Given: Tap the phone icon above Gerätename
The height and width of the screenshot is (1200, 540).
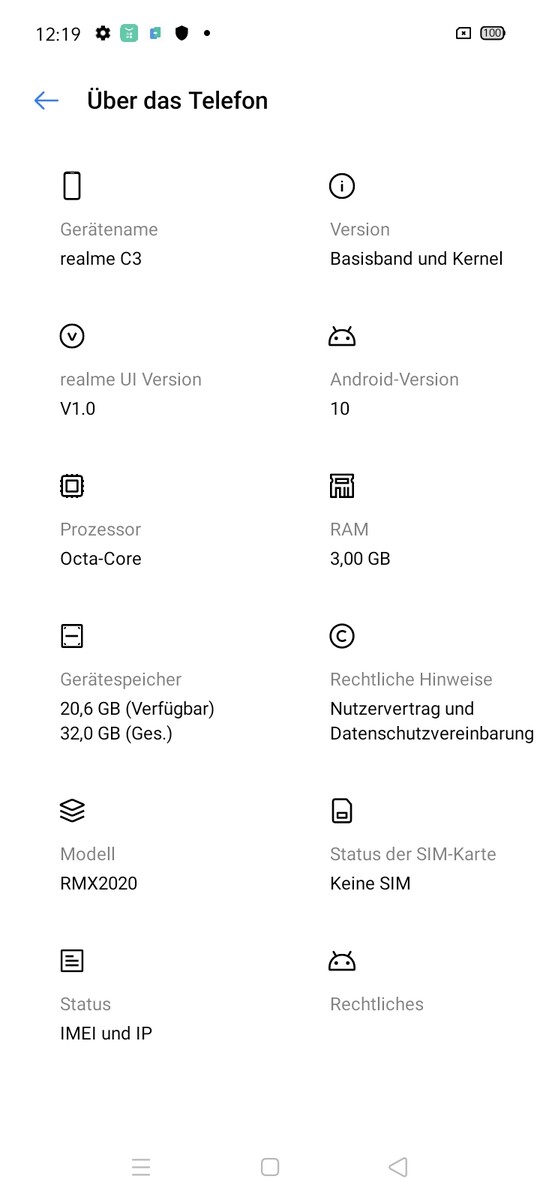Looking at the screenshot, I should click(72, 186).
